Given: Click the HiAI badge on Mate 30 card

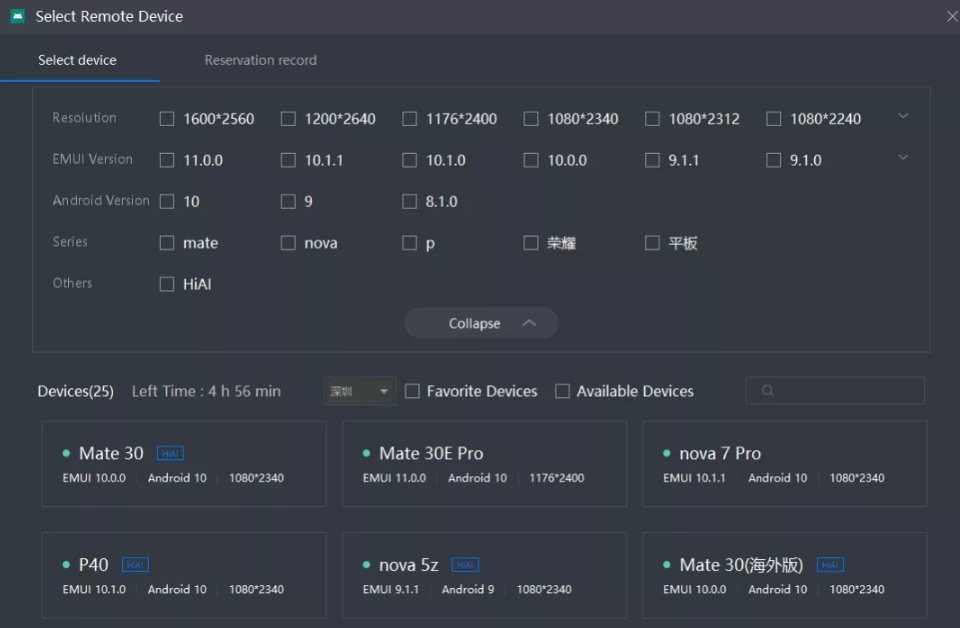Looking at the screenshot, I should (169, 452).
